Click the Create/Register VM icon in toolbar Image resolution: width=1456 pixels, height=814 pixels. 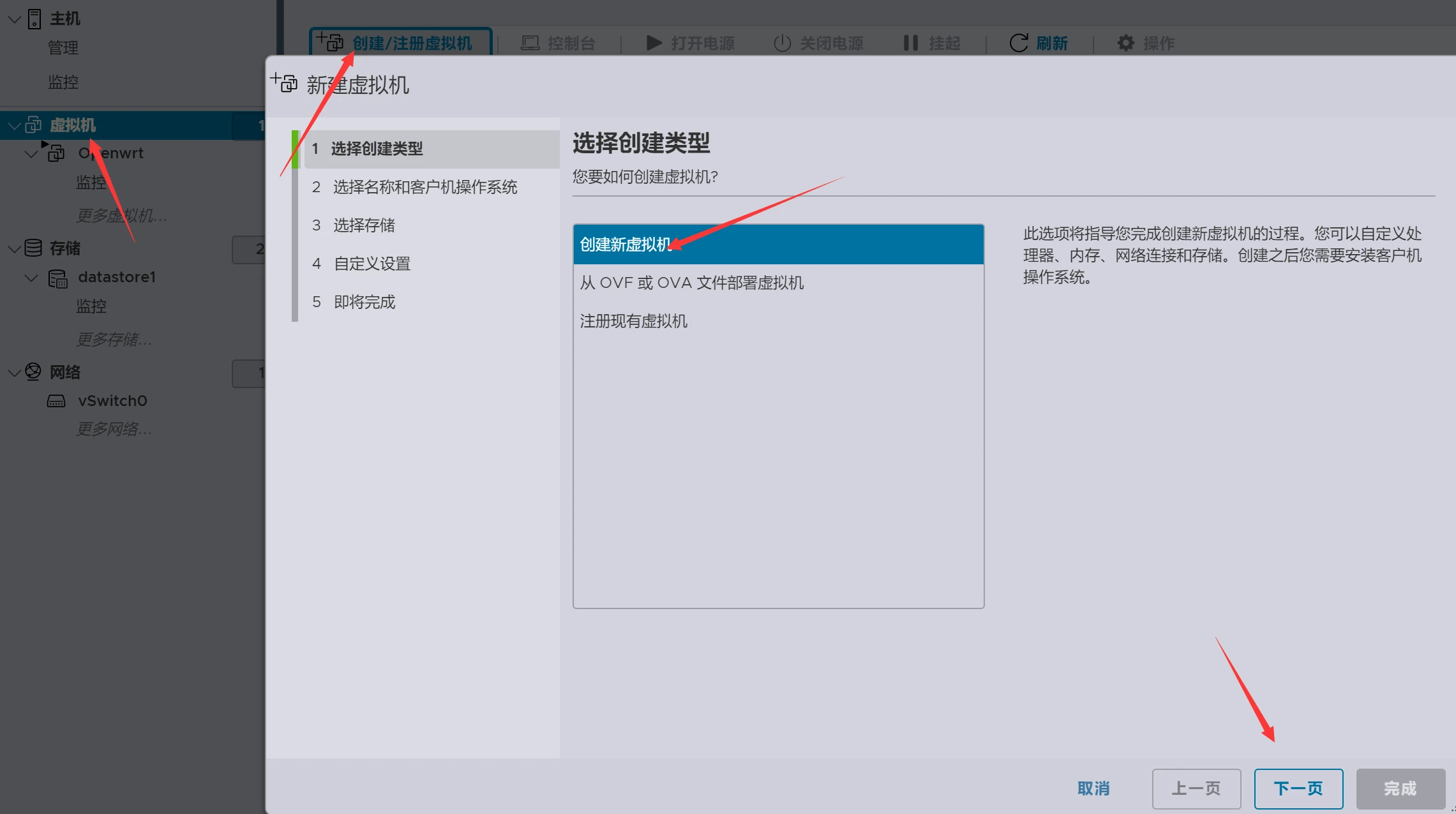tap(330, 42)
